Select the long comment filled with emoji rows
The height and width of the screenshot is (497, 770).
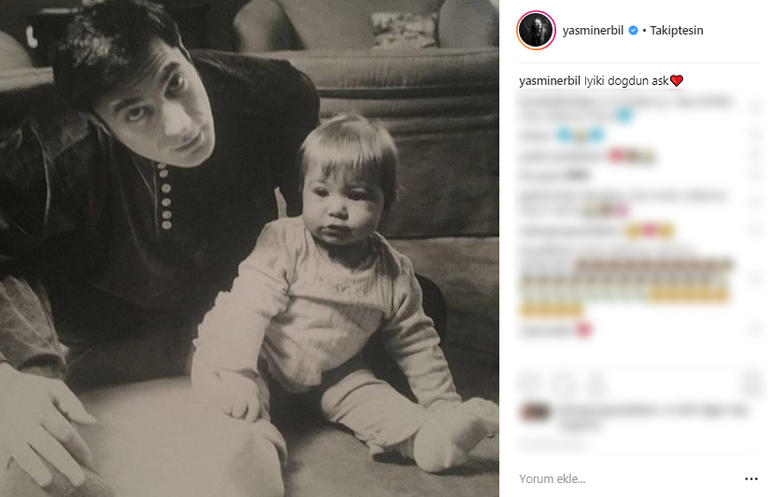point(627,280)
